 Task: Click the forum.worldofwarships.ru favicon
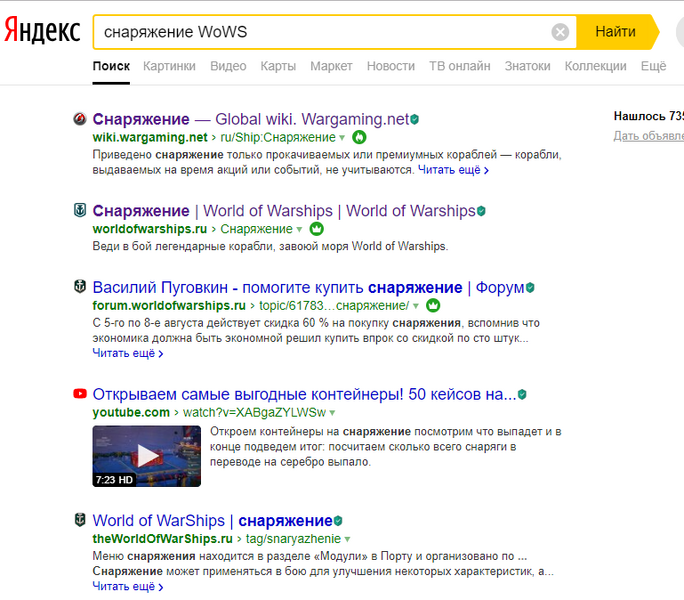80,287
